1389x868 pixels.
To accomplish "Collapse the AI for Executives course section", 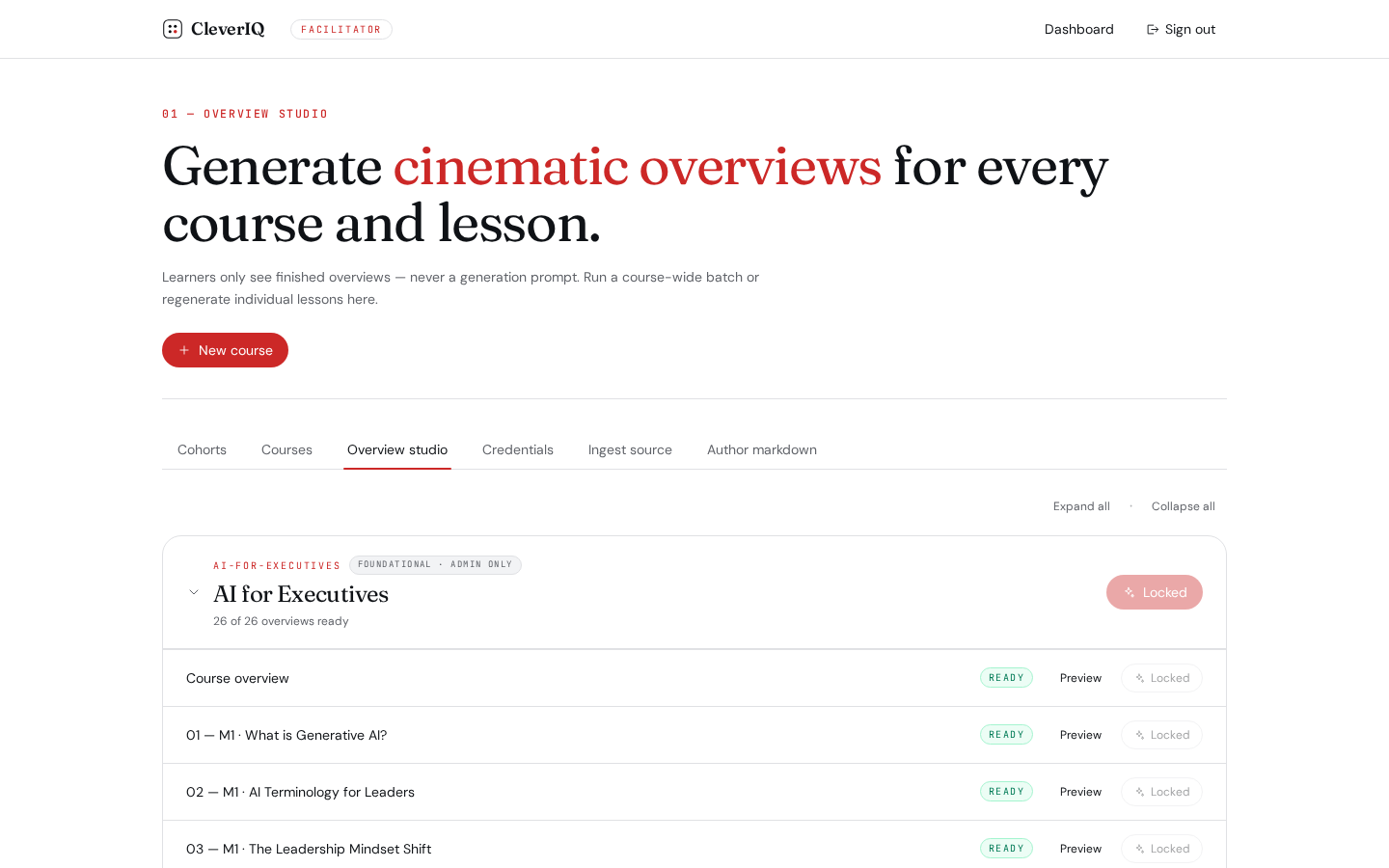I will click(194, 592).
